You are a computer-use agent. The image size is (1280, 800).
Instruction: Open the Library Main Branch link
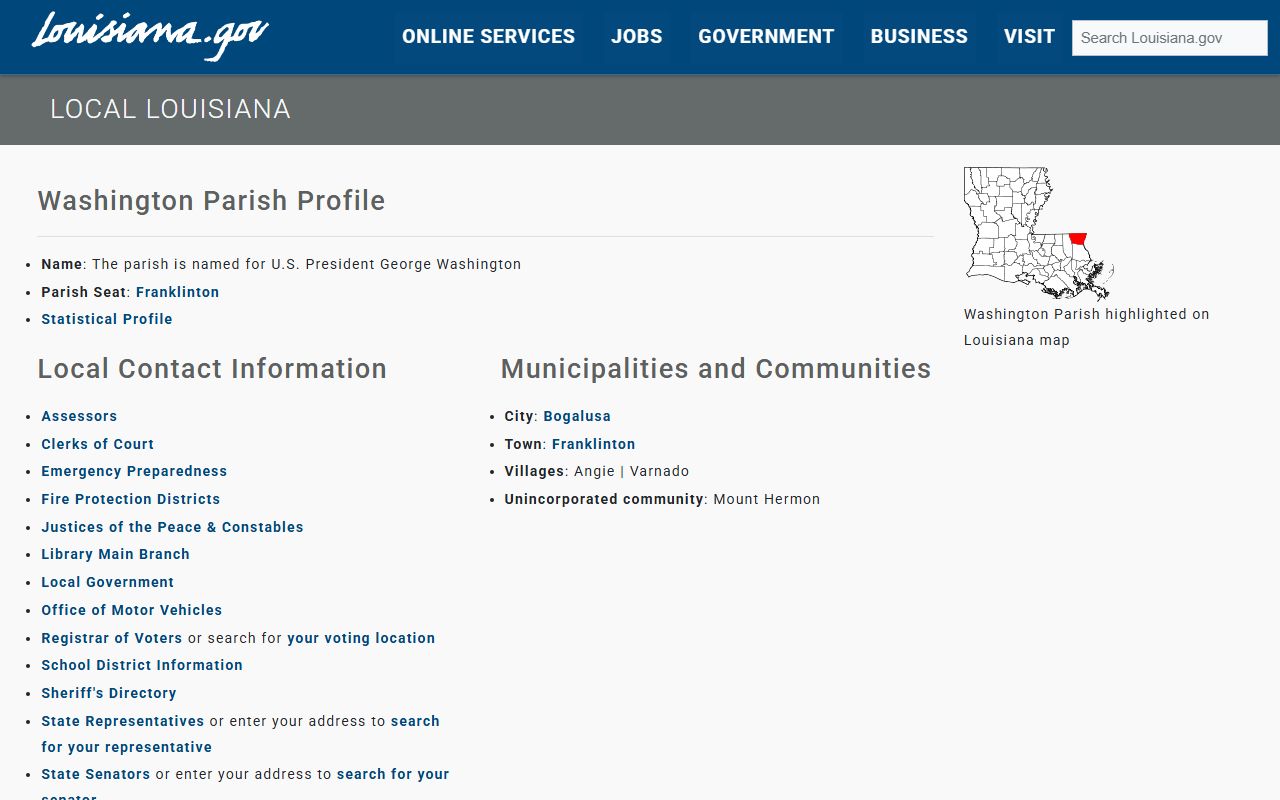coord(115,554)
